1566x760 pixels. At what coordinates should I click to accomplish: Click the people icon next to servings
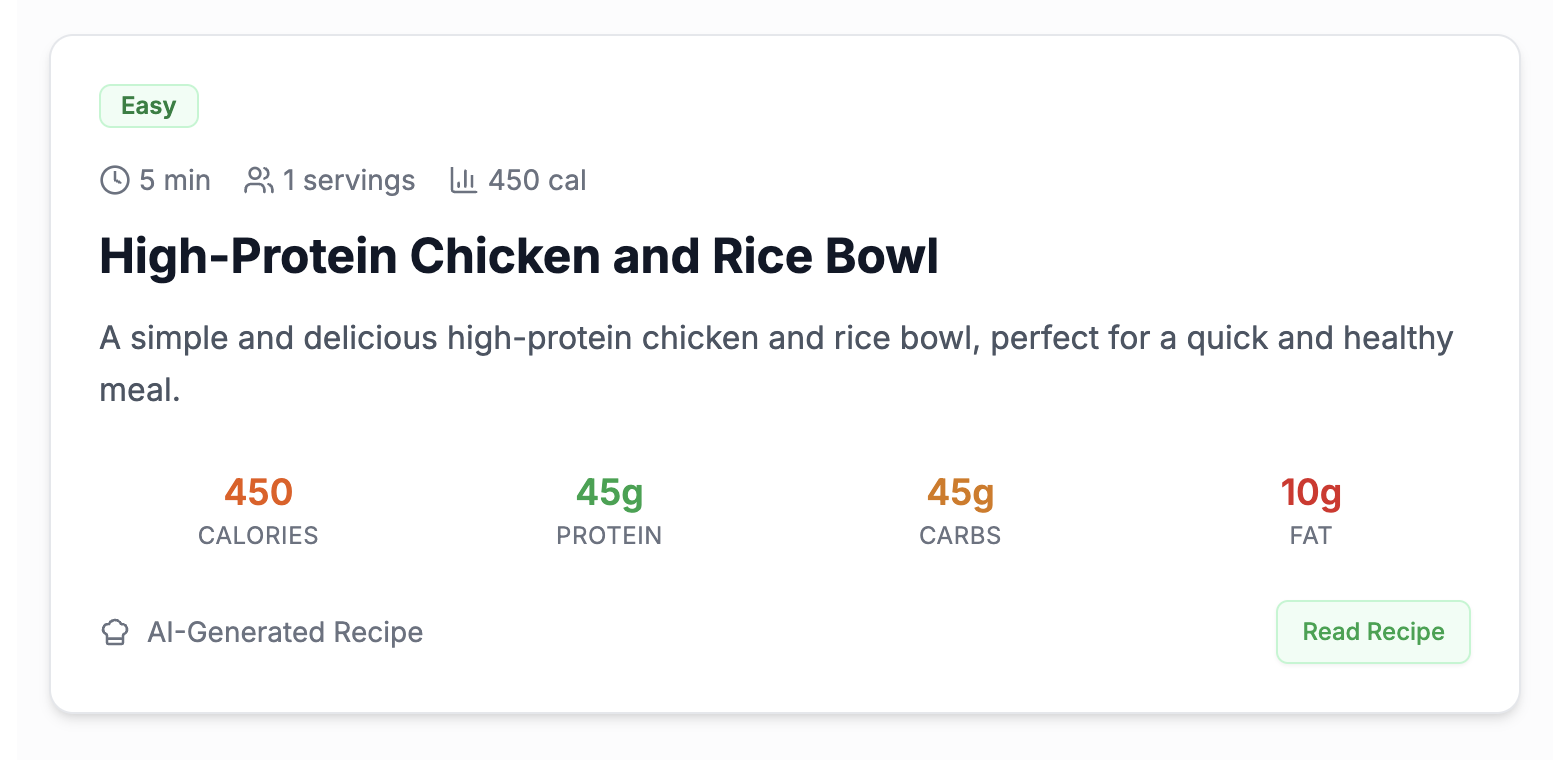pyautogui.click(x=259, y=180)
